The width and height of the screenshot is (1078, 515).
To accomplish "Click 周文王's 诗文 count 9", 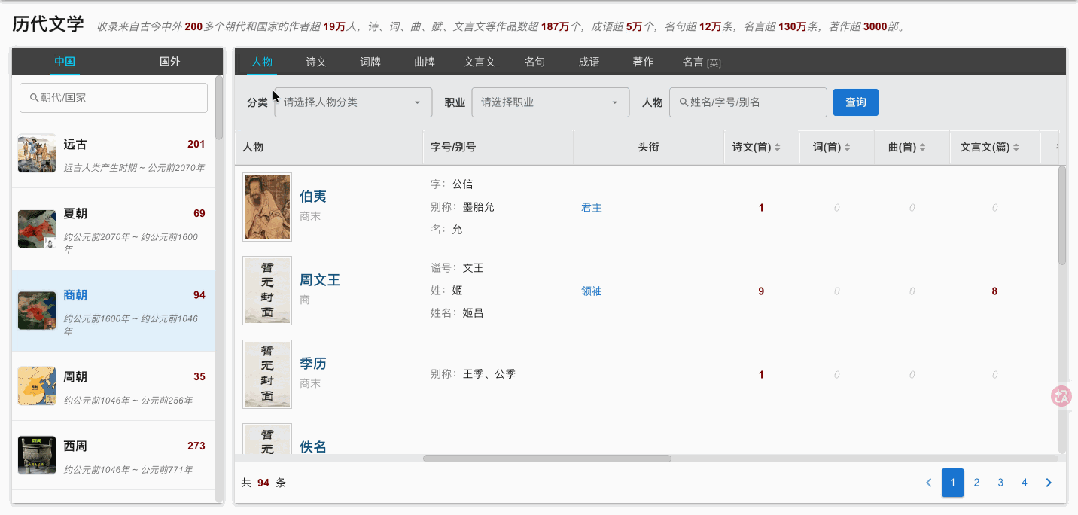I will coord(761,291).
